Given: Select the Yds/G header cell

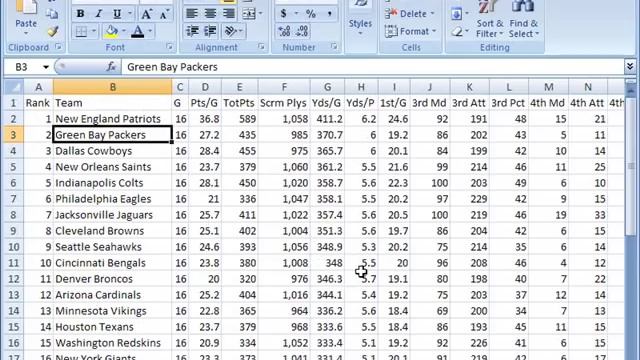Looking at the screenshot, I should coord(327,103).
